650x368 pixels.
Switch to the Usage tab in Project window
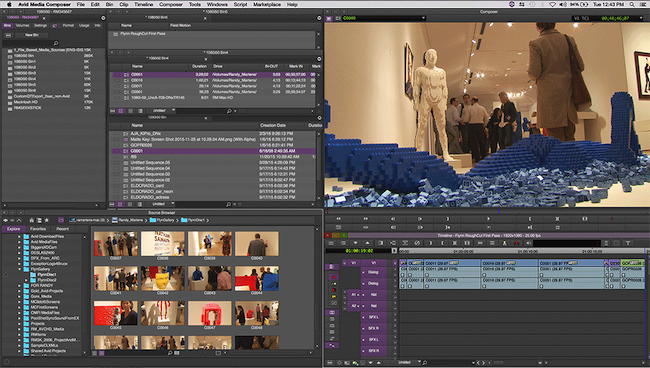pos(84,26)
